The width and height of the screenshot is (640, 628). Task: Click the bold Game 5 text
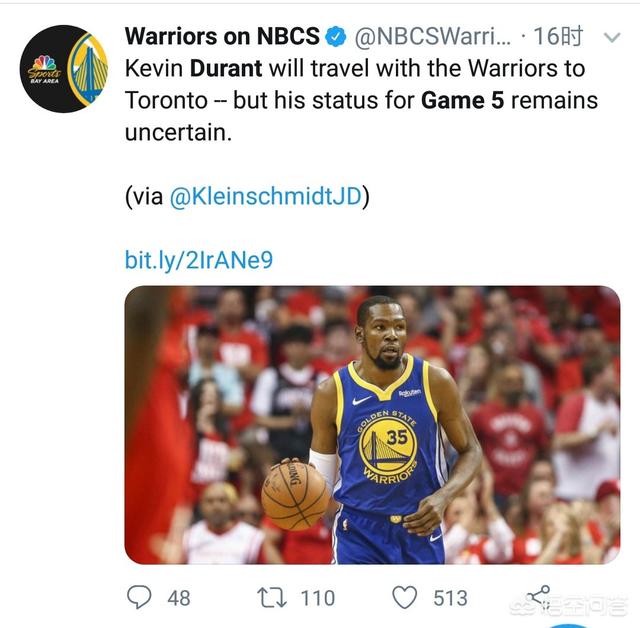467,100
